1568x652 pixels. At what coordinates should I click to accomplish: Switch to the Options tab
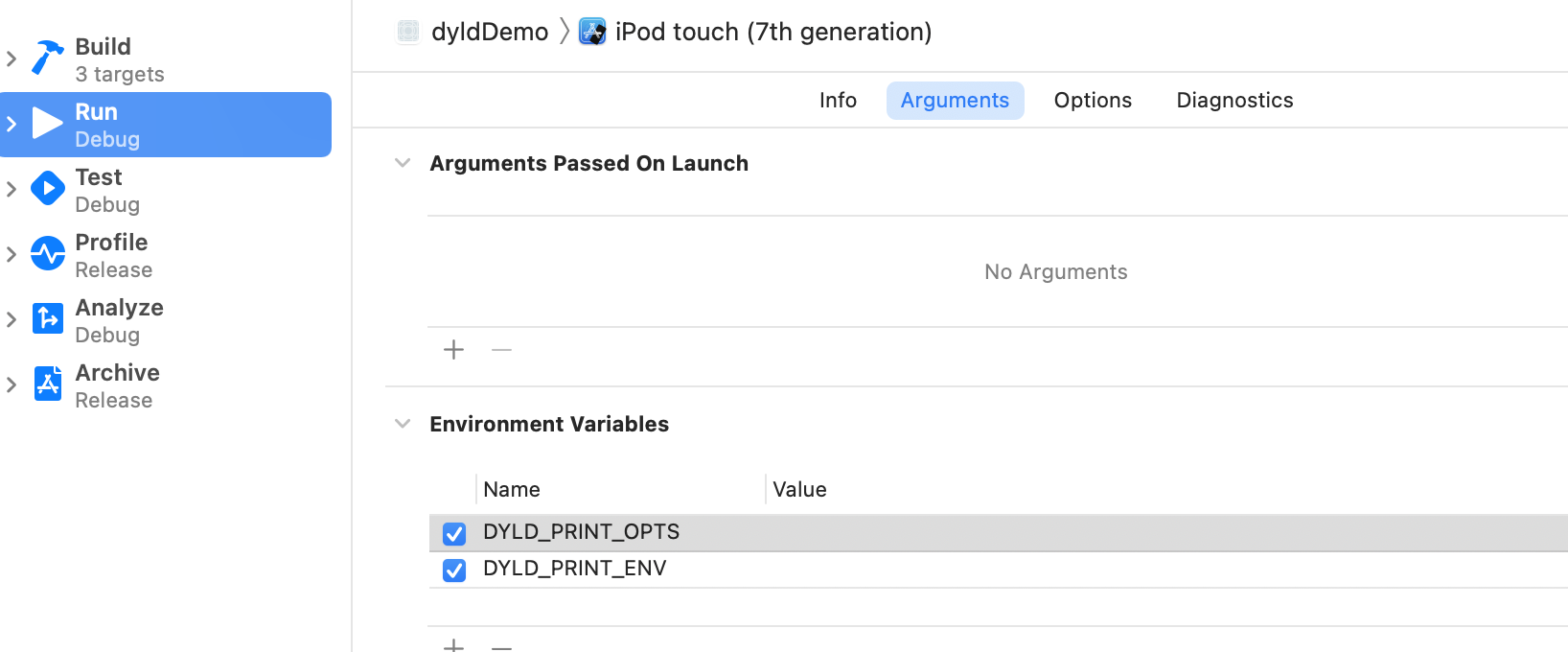pyautogui.click(x=1093, y=101)
